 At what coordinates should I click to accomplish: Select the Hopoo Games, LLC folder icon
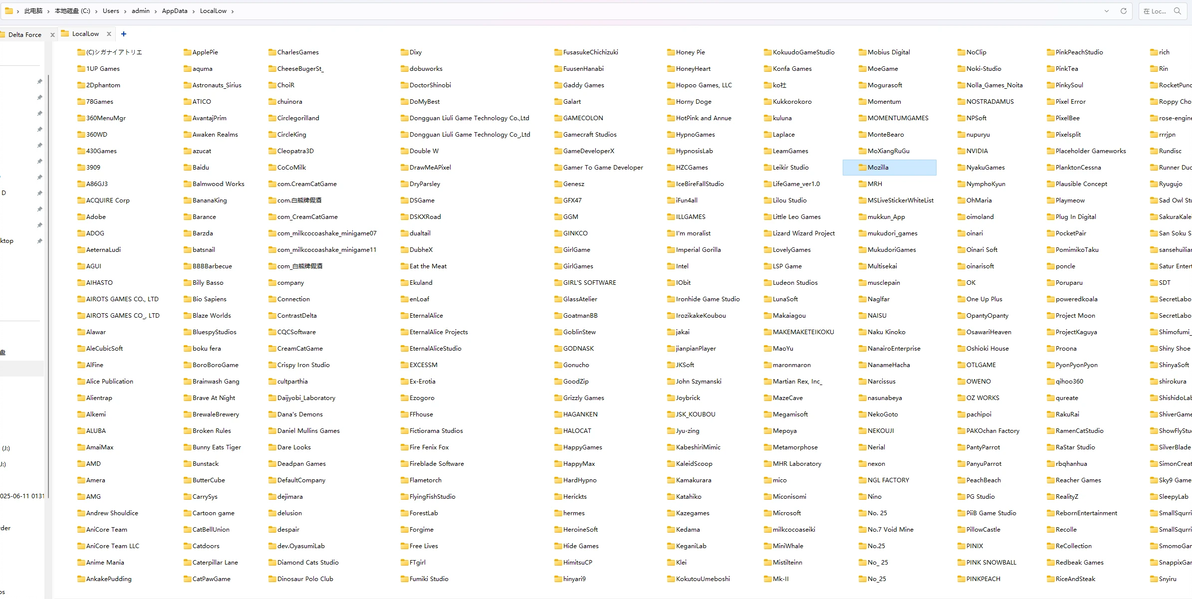click(x=670, y=85)
